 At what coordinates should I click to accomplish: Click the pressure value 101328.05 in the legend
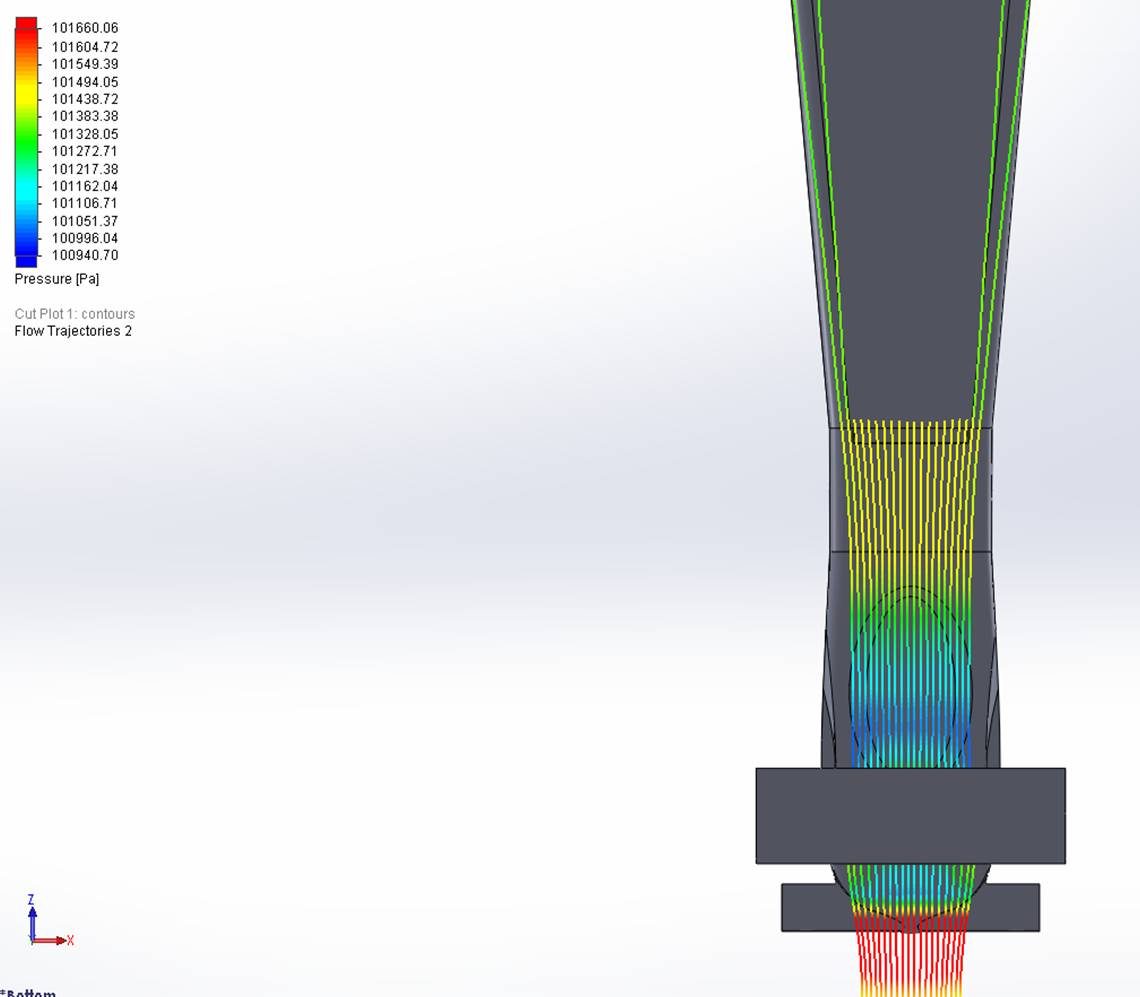(x=85, y=133)
